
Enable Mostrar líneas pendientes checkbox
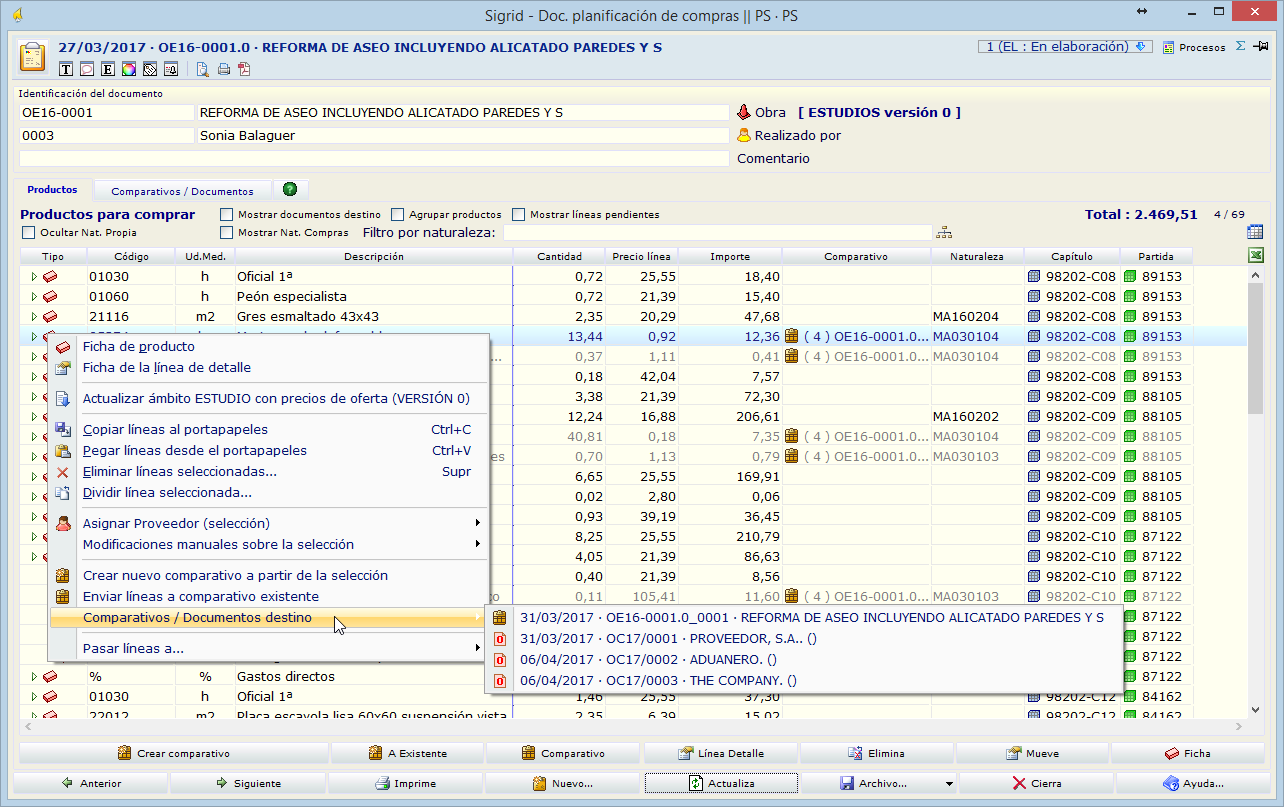(519, 214)
